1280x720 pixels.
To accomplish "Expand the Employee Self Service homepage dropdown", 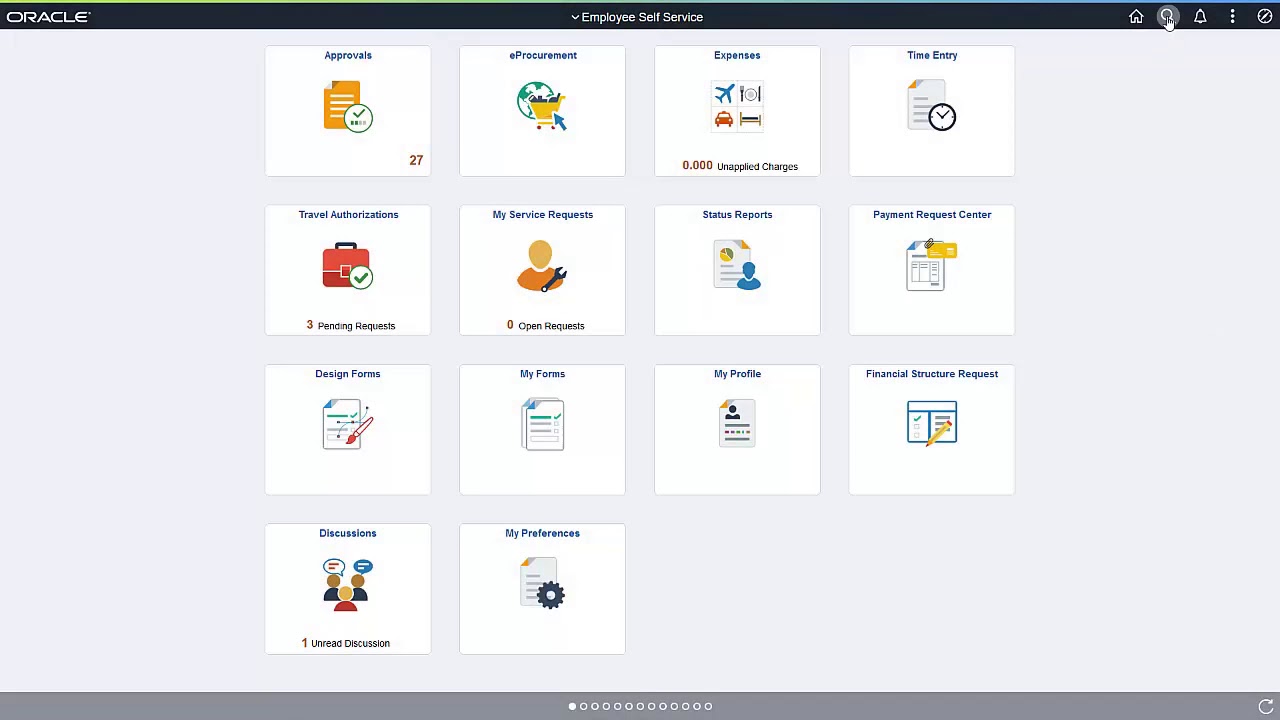I will 637,17.
